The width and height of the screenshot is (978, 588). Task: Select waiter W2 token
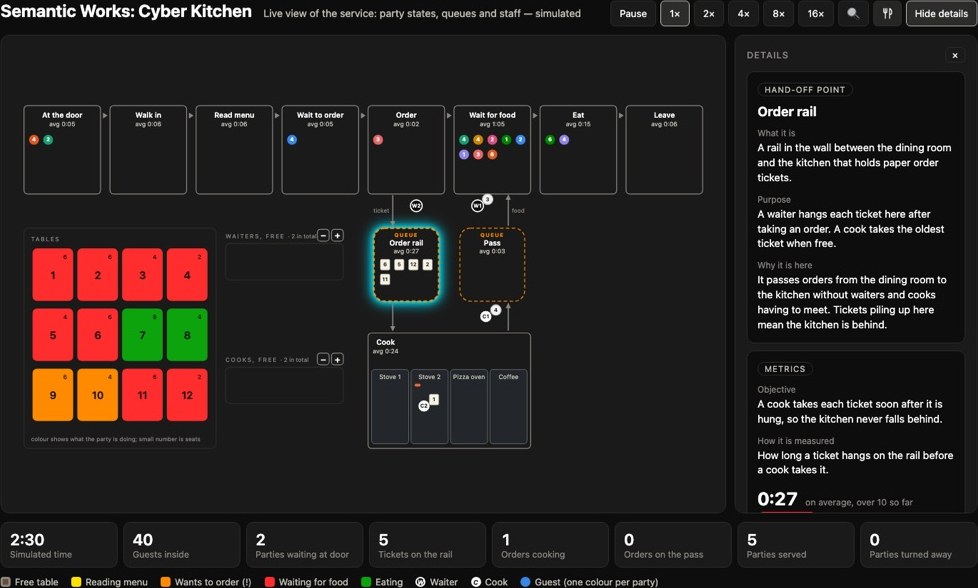click(416, 206)
